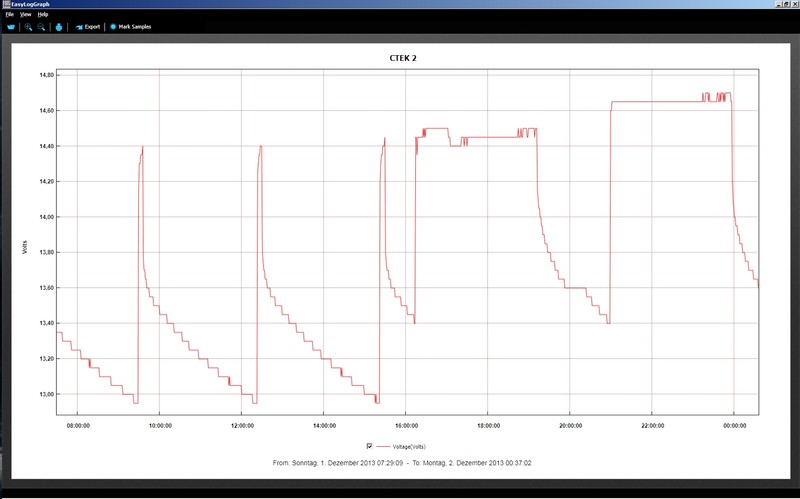Zoom out using the magnifier minus icon
800x499 pixels.
(x=42, y=27)
